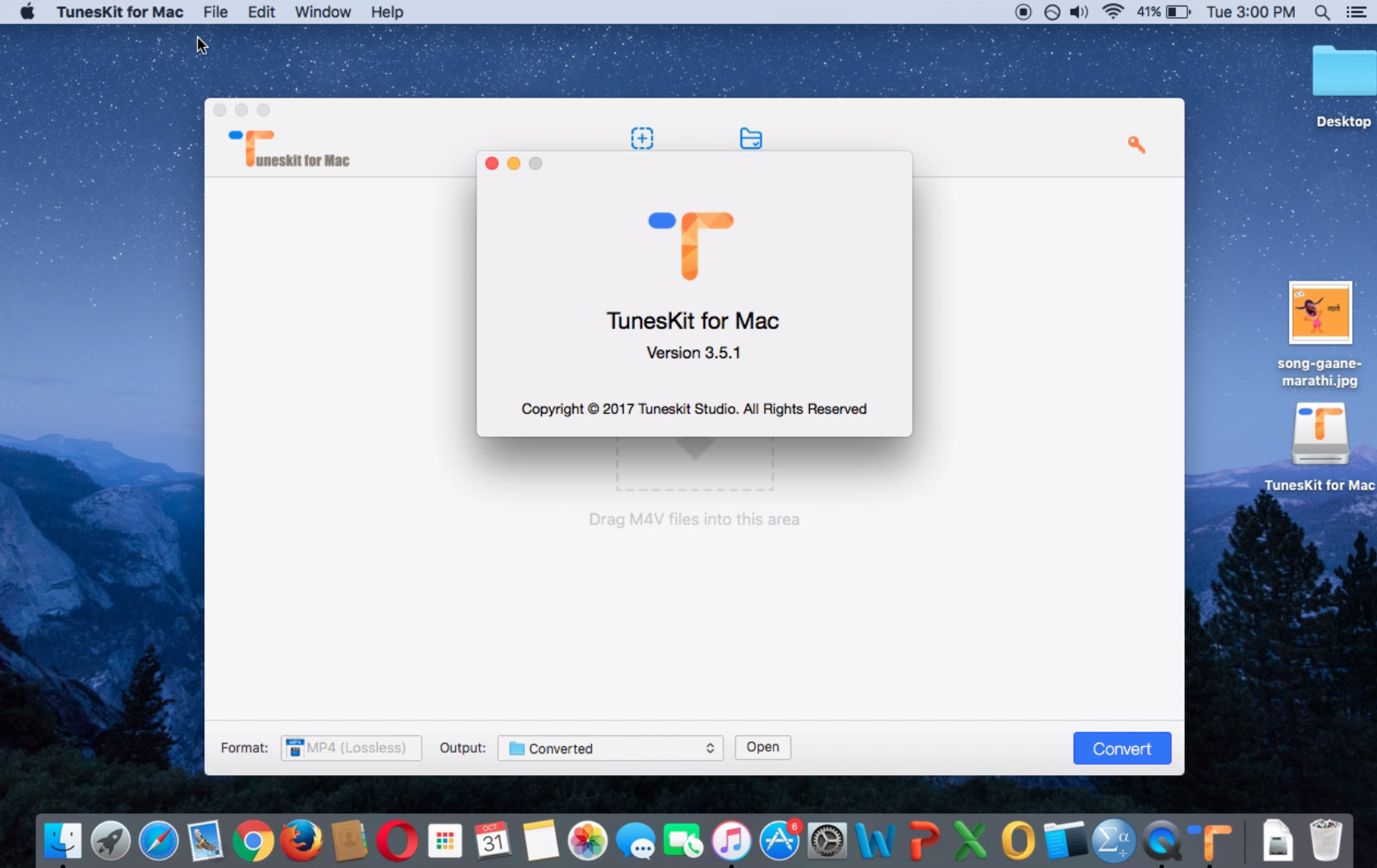Open Finder from the dock

[x=63, y=841]
